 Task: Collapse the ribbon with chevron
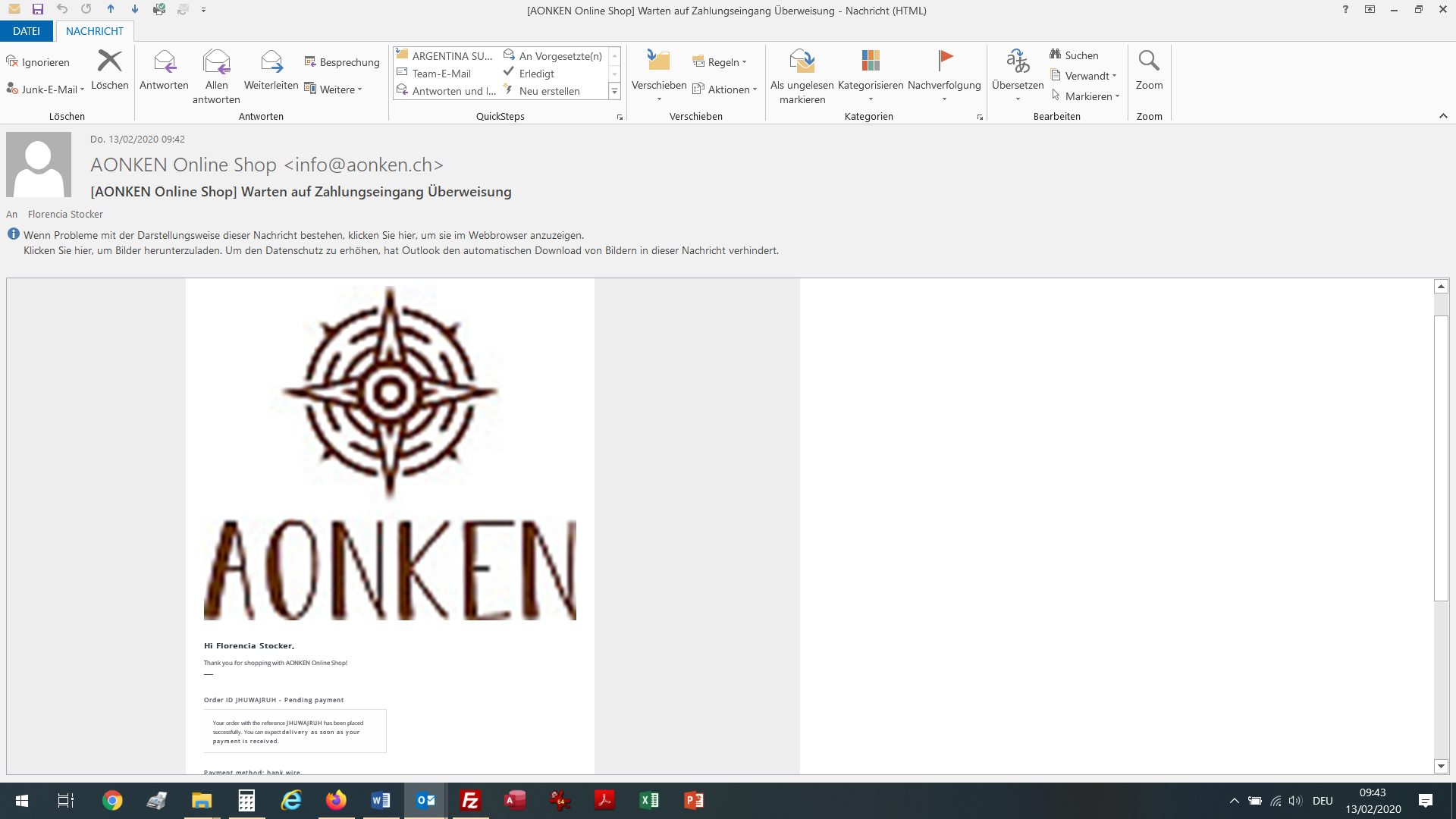1443,116
